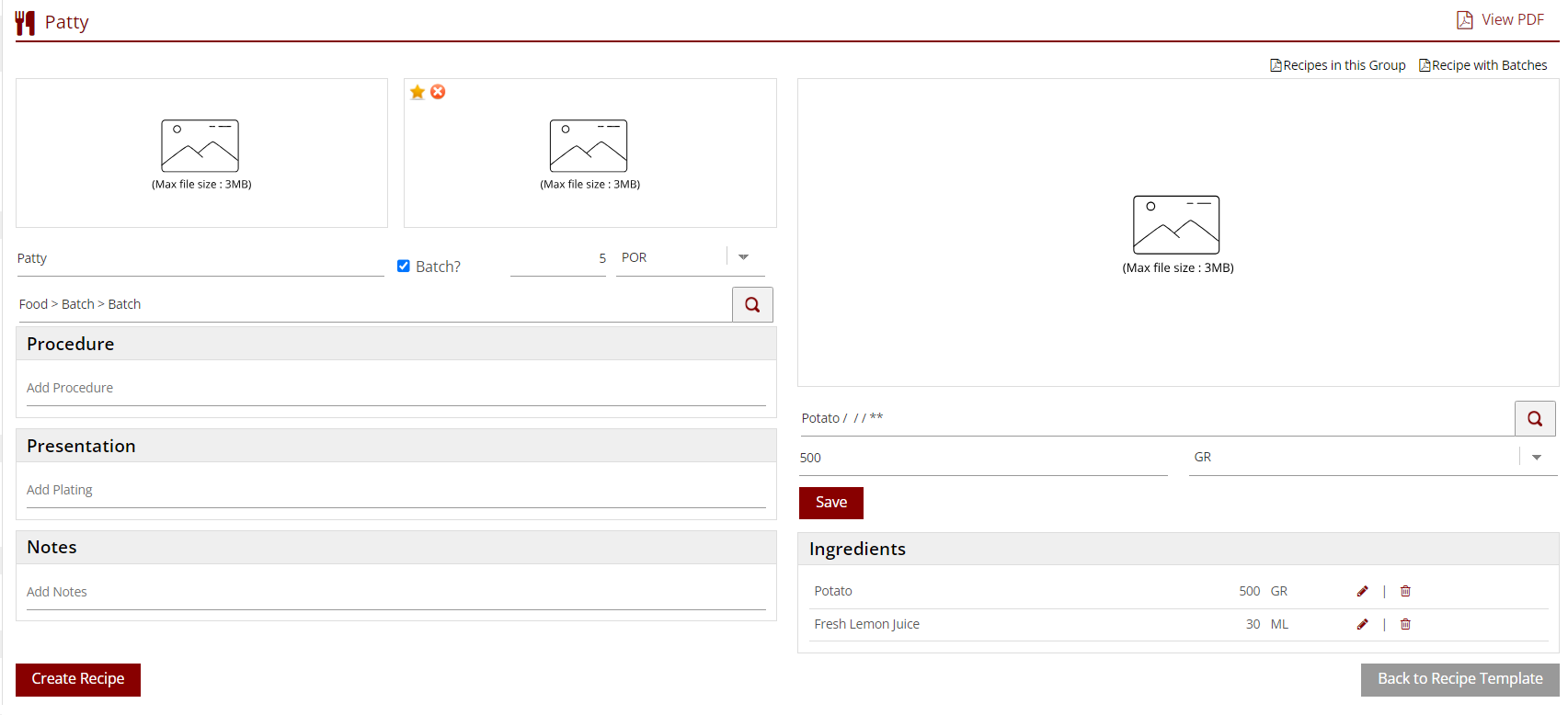Delete Fresh Lemon Juice with trash icon

click(x=1405, y=625)
